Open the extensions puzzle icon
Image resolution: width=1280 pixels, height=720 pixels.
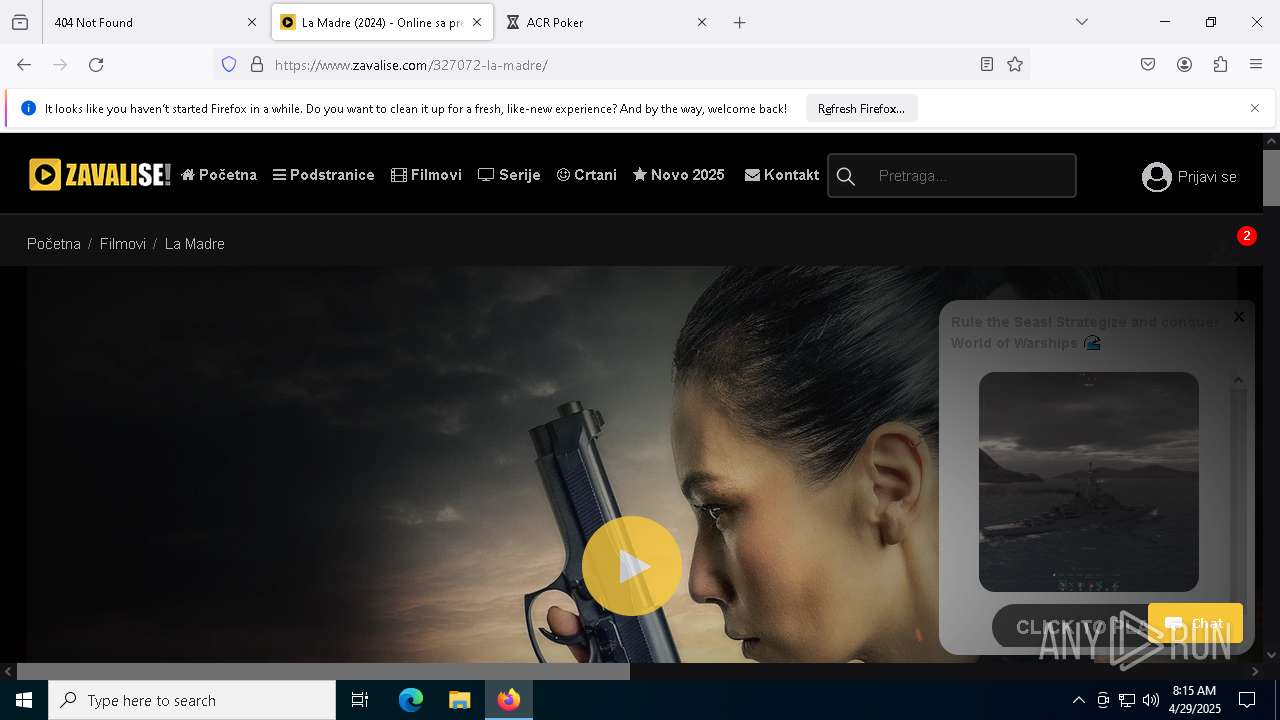(1220, 64)
